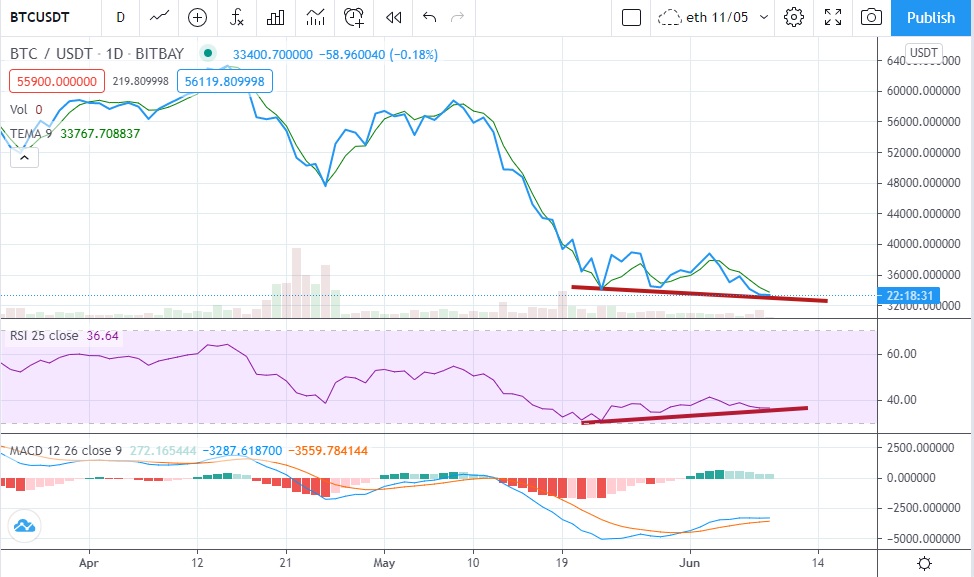Open the USDT currency selector on price scale

coord(922,52)
